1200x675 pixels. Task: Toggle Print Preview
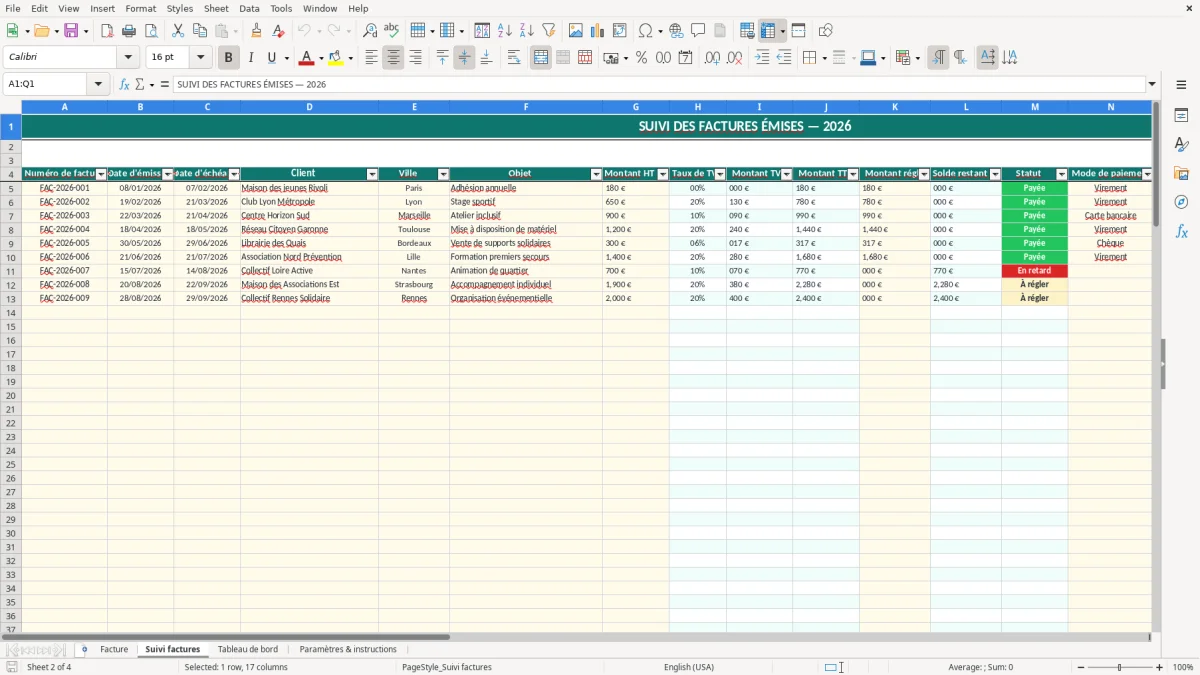151,31
